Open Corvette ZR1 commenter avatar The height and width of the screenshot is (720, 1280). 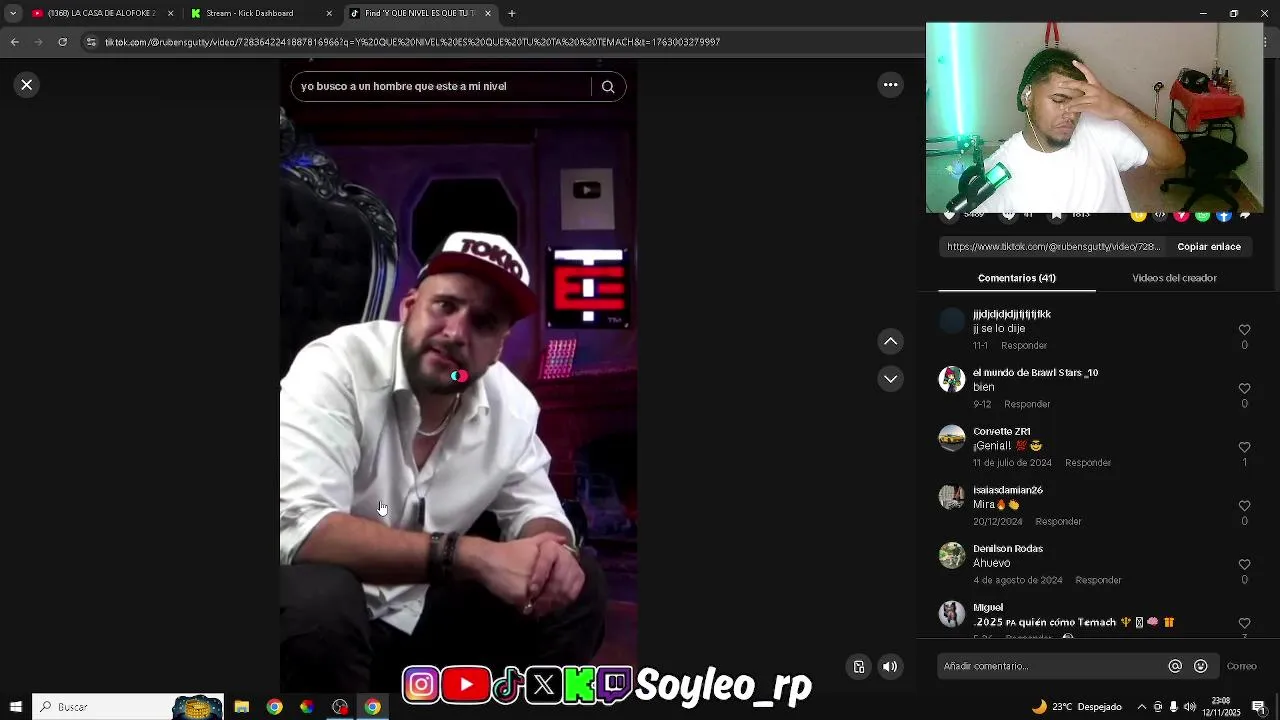[952, 438]
